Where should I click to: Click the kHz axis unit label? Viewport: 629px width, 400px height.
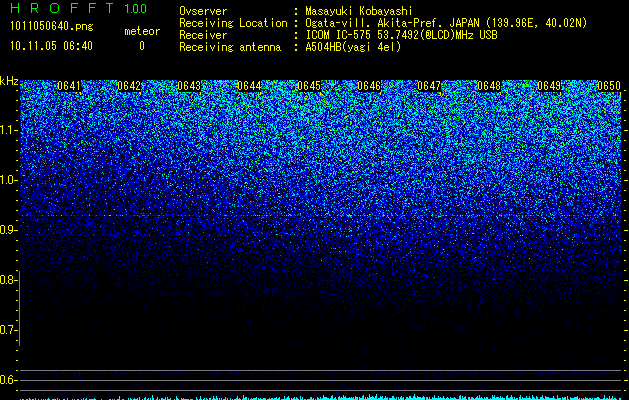(9, 81)
